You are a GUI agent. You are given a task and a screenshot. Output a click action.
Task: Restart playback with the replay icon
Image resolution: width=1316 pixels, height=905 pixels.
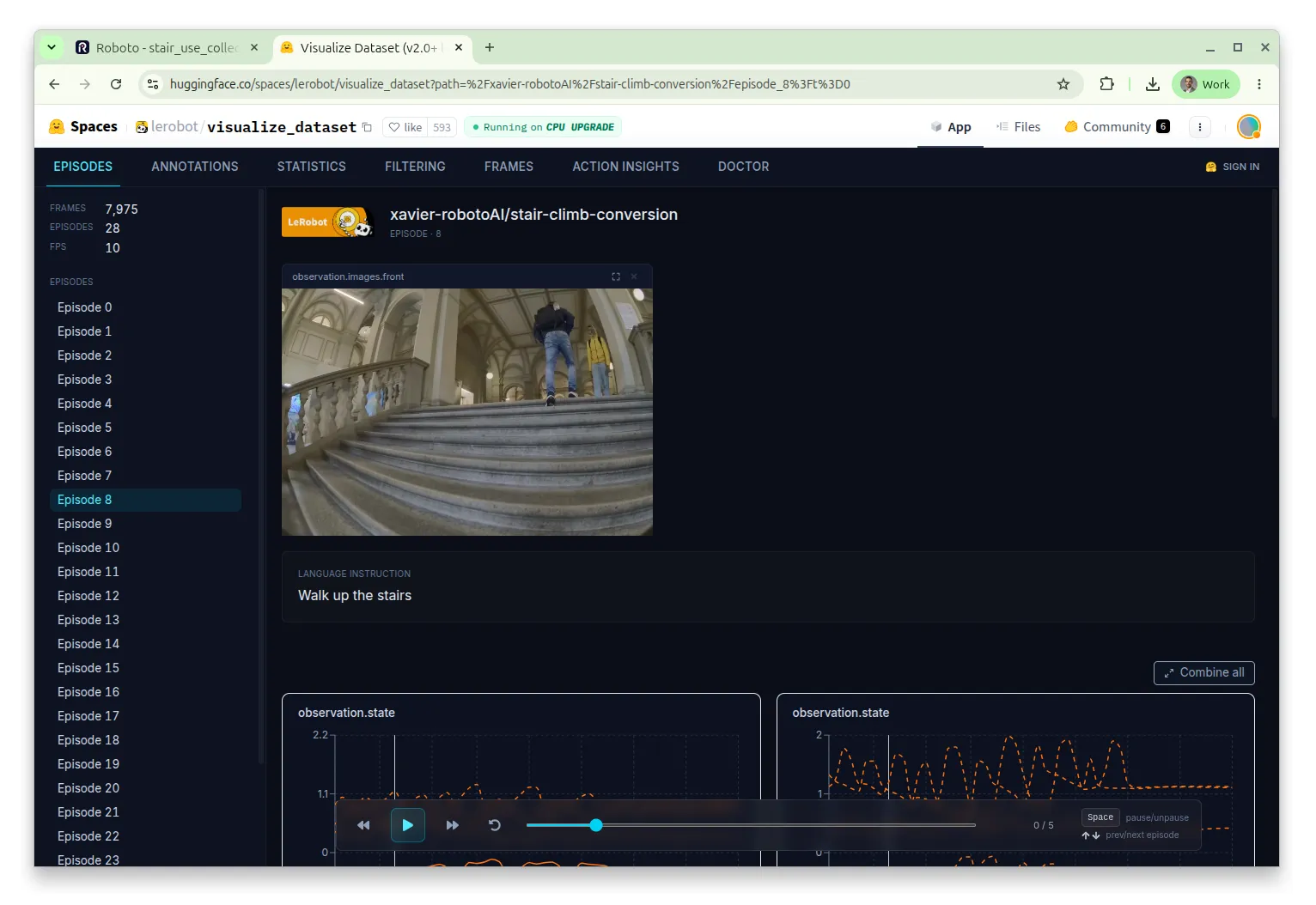(x=495, y=825)
